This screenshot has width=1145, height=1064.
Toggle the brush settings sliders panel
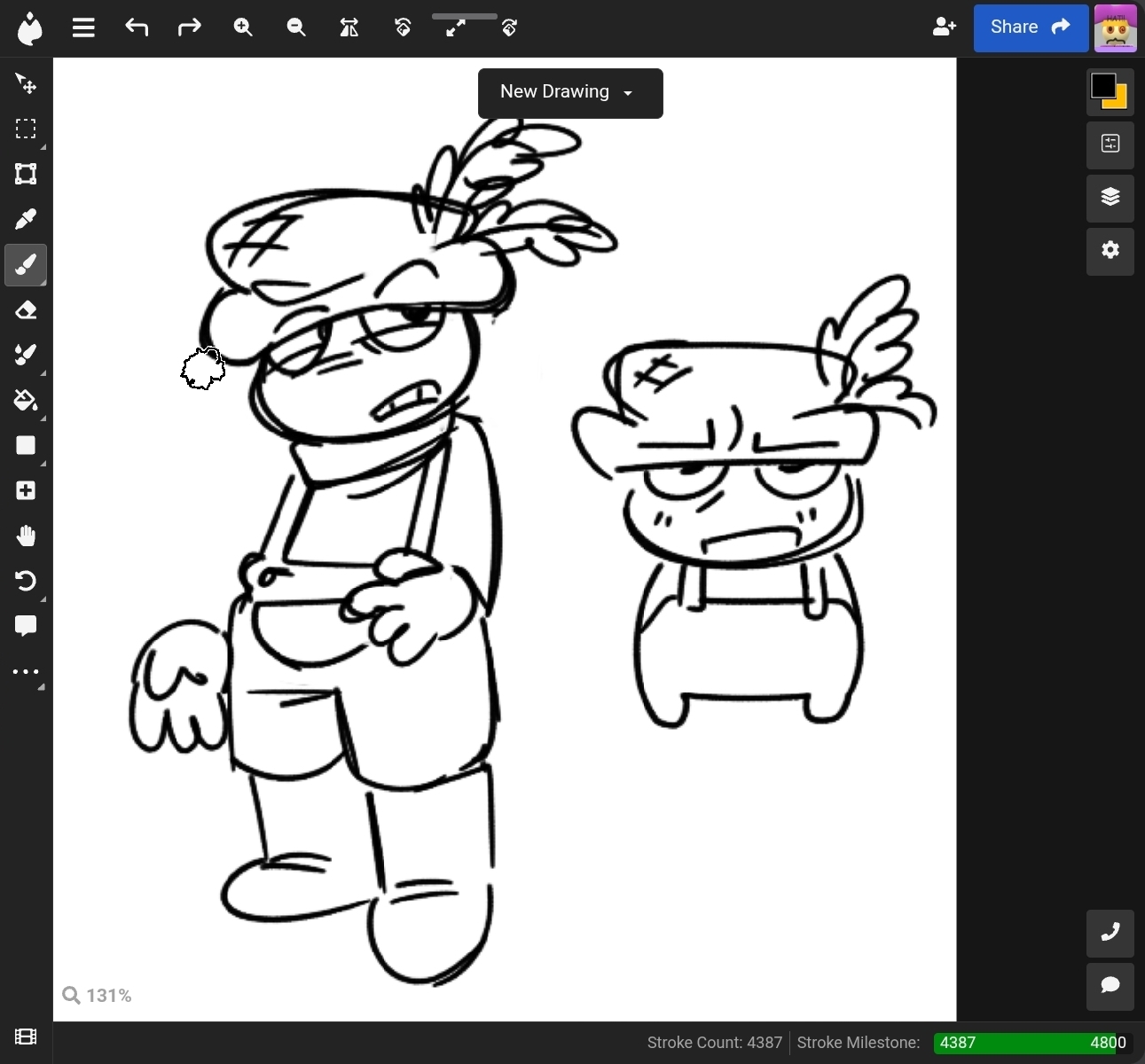1110,144
